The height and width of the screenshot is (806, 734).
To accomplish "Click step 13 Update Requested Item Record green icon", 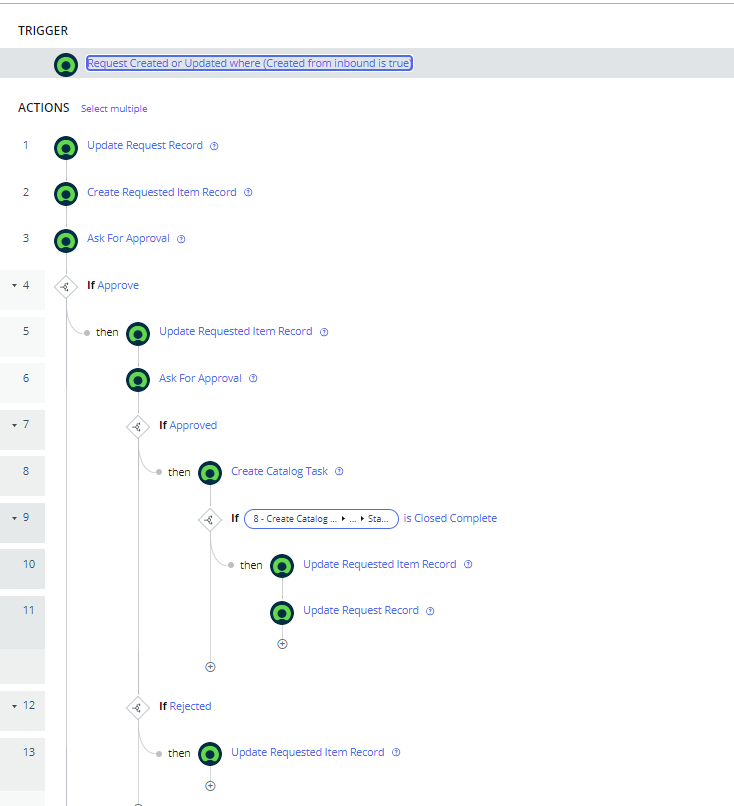I will (x=210, y=755).
